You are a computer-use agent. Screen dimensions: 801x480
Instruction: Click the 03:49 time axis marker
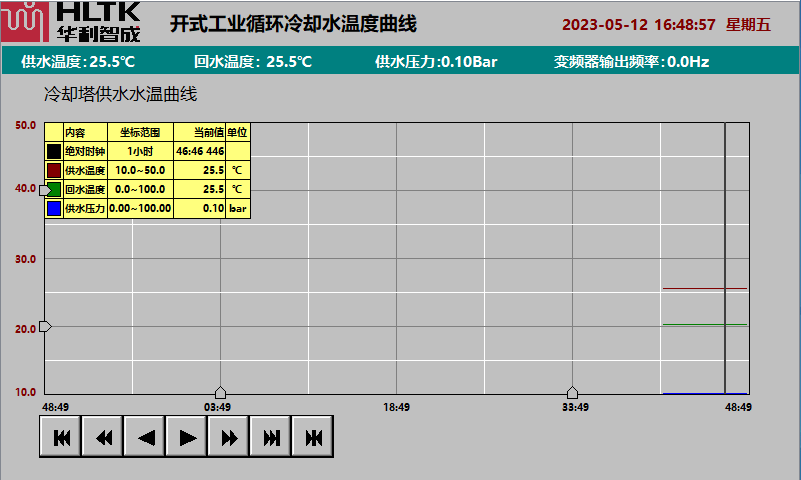[x=220, y=393]
